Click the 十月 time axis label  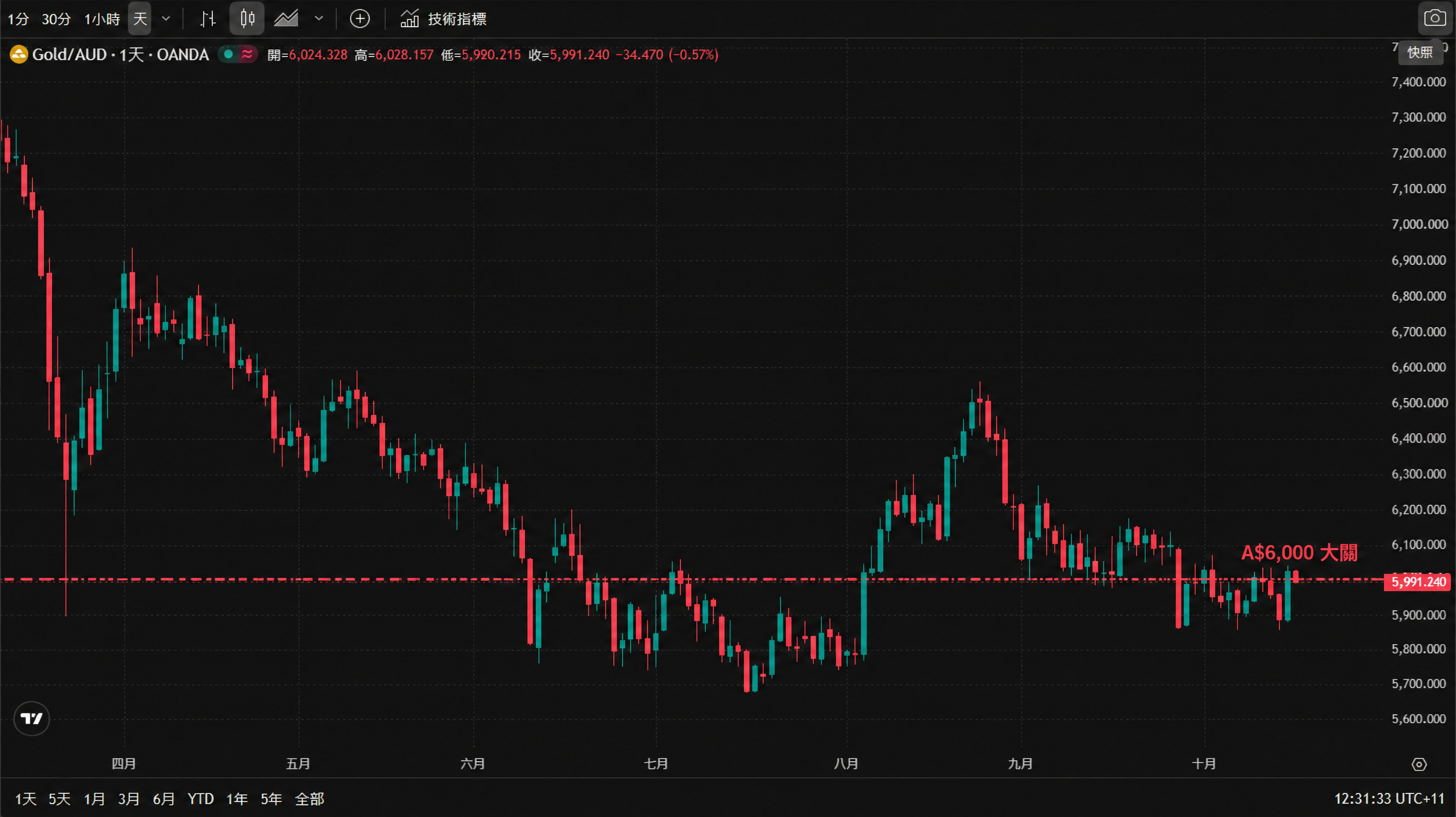point(1204,764)
